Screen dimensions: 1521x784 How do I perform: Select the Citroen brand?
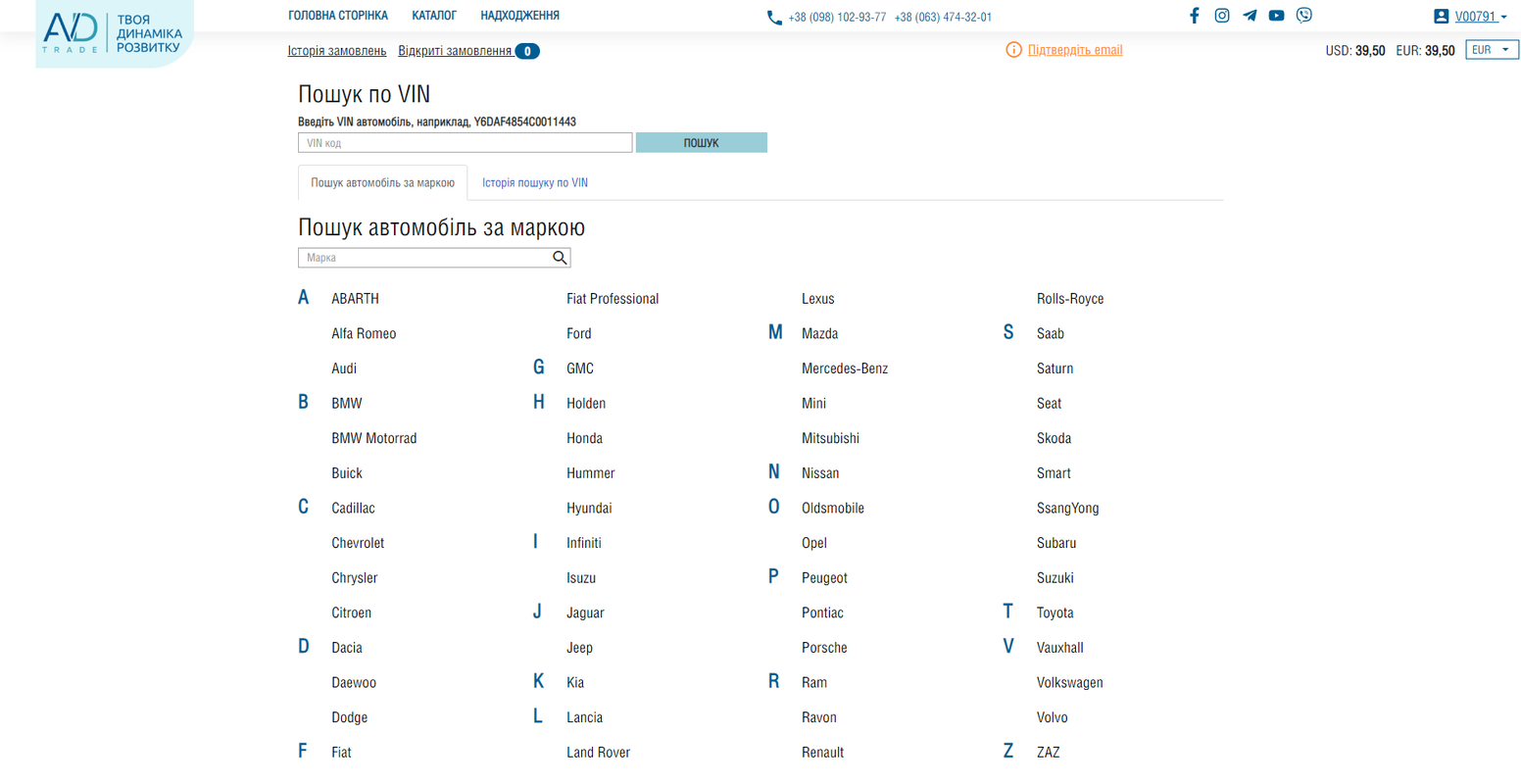tap(351, 613)
